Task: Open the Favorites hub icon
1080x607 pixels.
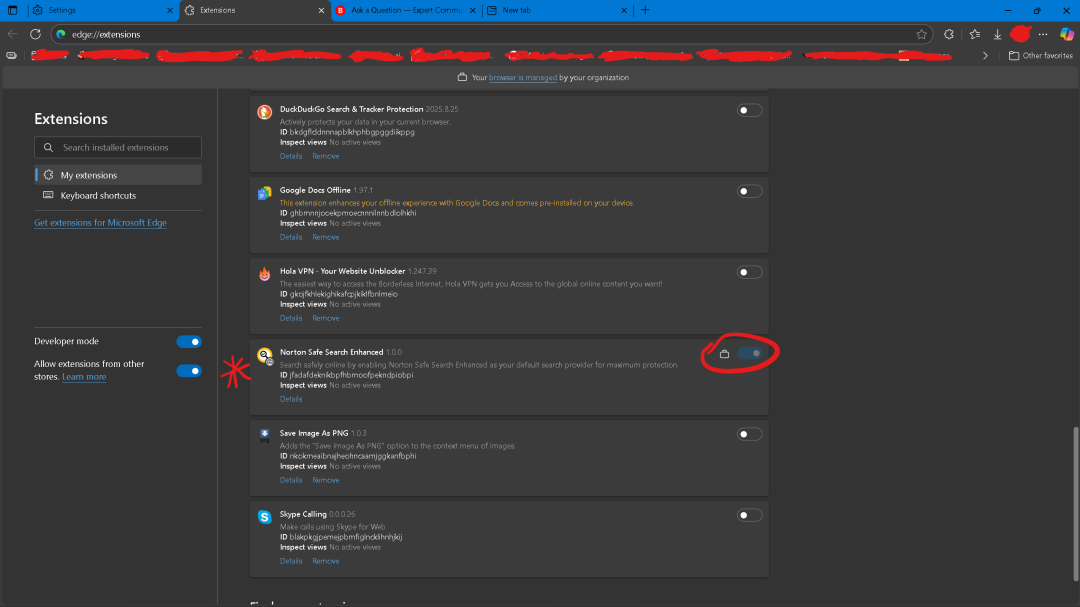Action: tap(975, 34)
